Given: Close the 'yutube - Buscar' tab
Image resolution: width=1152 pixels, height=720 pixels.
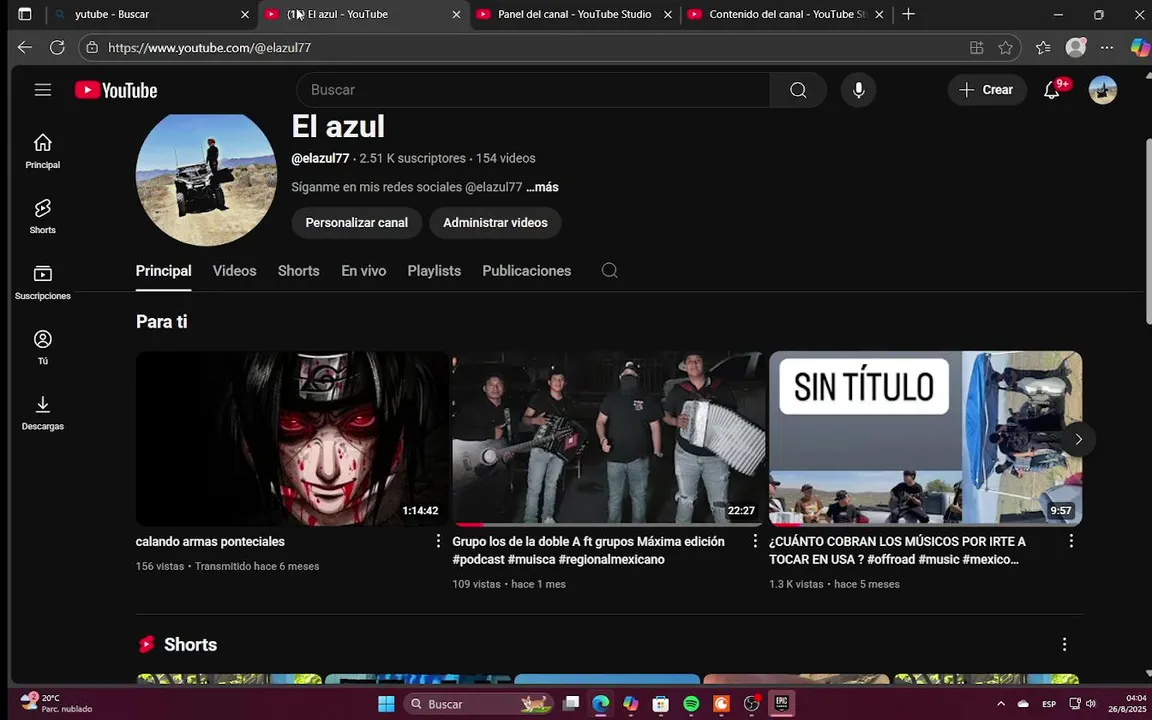Looking at the screenshot, I should (x=245, y=14).
